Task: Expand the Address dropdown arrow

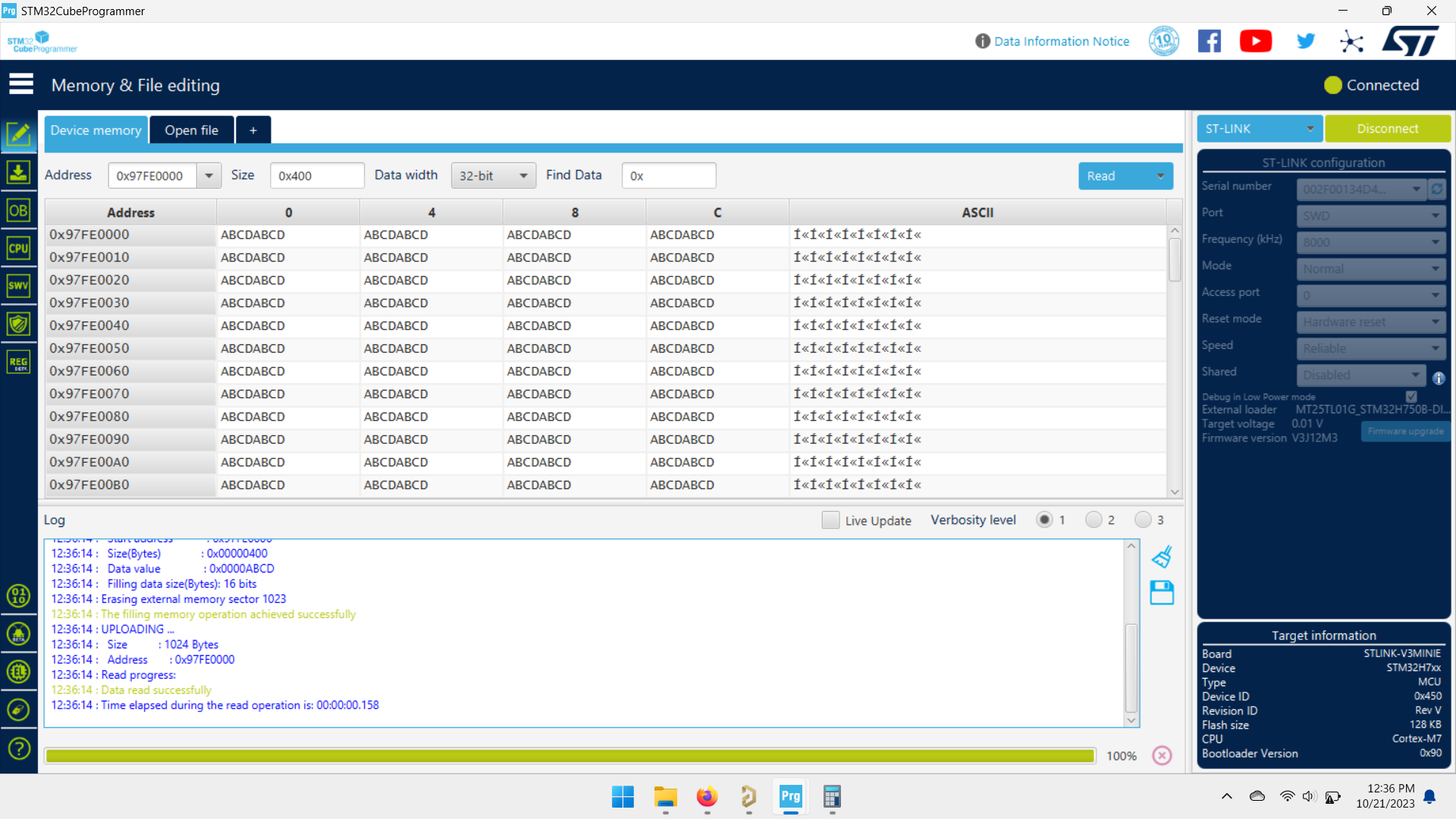Action: 209,176
